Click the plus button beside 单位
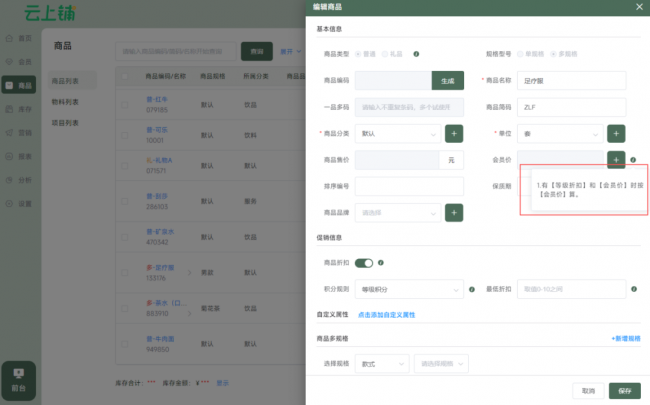The image size is (650, 405). (x=617, y=133)
